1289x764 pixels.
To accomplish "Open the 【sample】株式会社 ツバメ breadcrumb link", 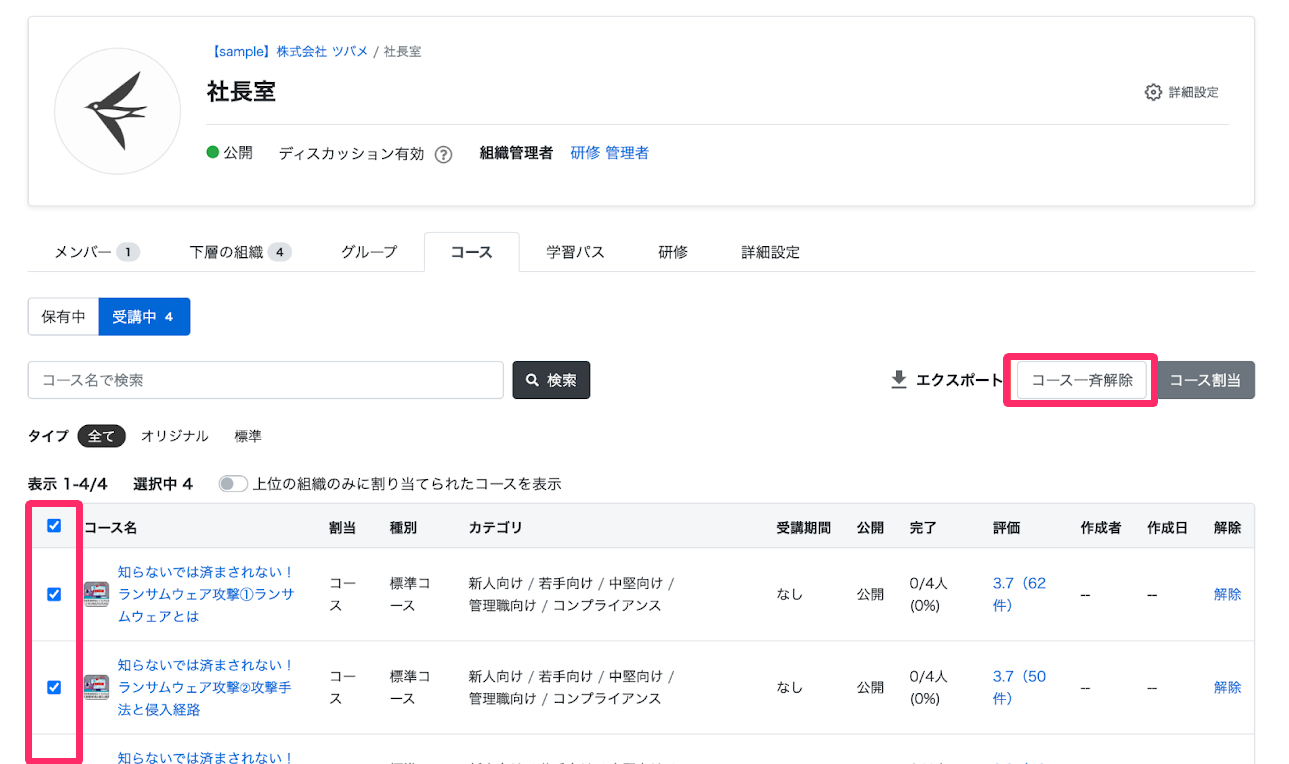I will coord(288,51).
